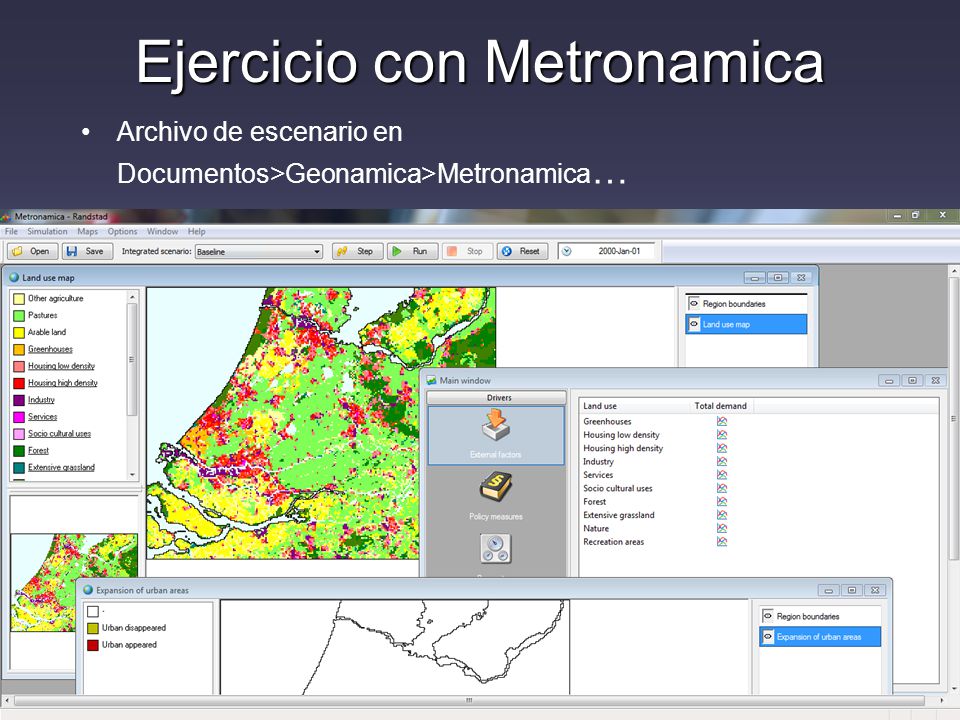Minimize the Expansion of urban areas window

click(x=828, y=590)
